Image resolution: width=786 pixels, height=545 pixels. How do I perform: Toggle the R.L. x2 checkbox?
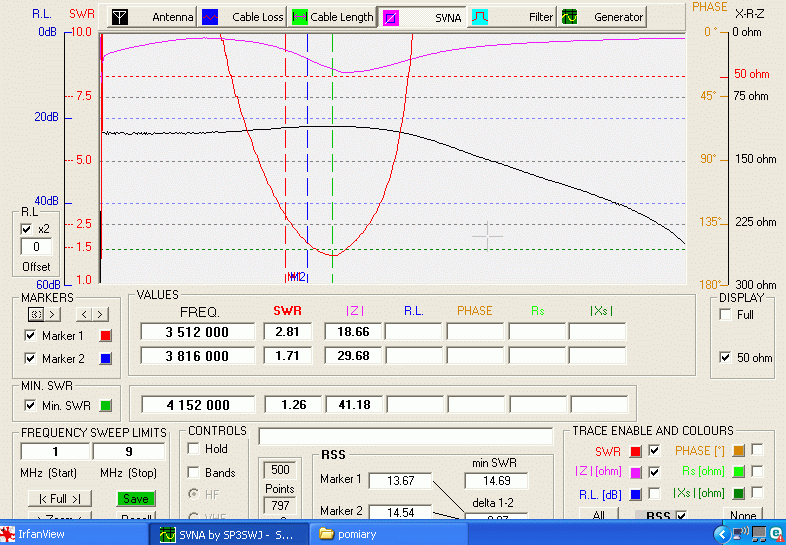[x=27, y=229]
